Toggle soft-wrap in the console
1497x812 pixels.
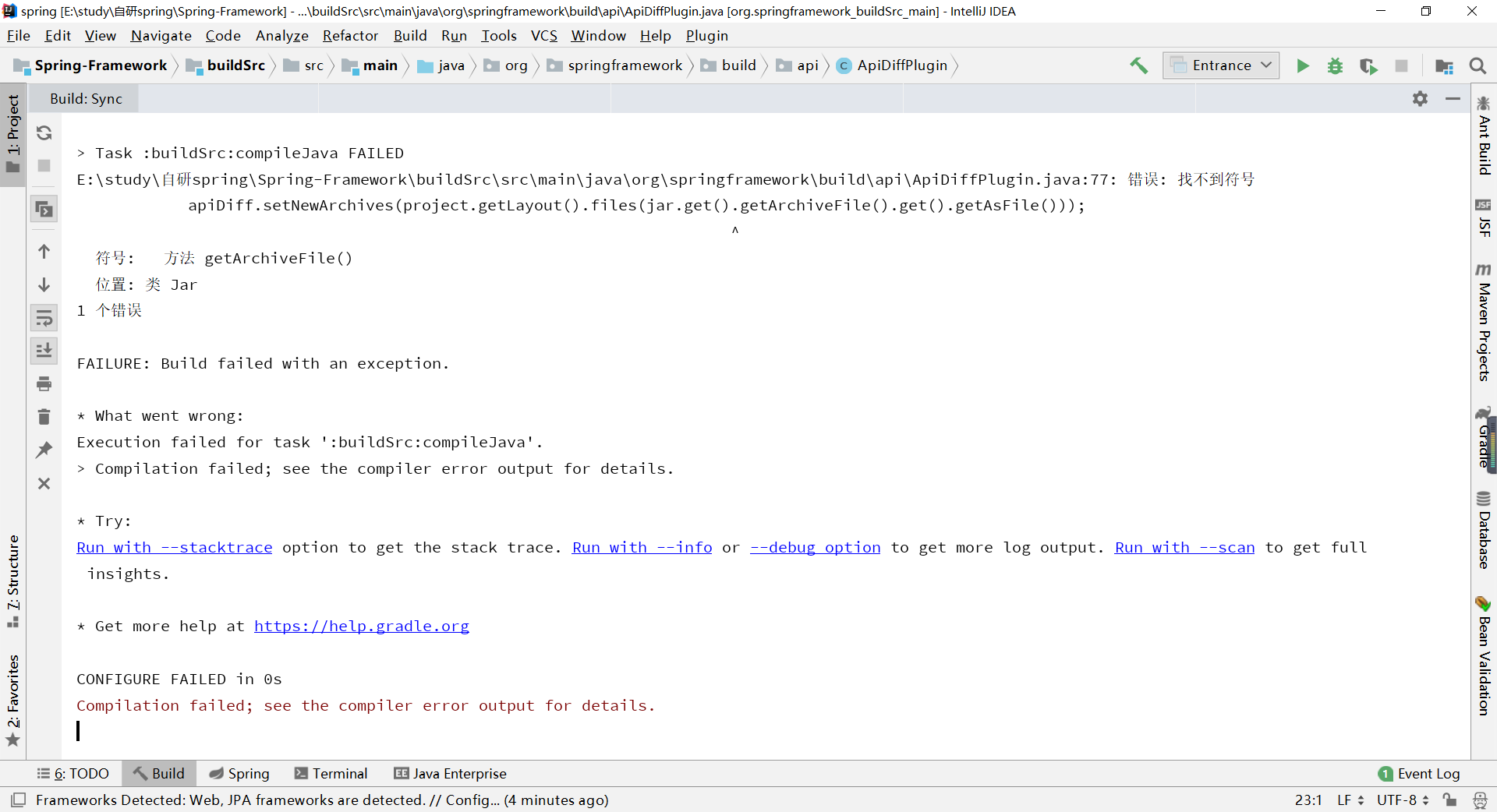coord(44,317)
